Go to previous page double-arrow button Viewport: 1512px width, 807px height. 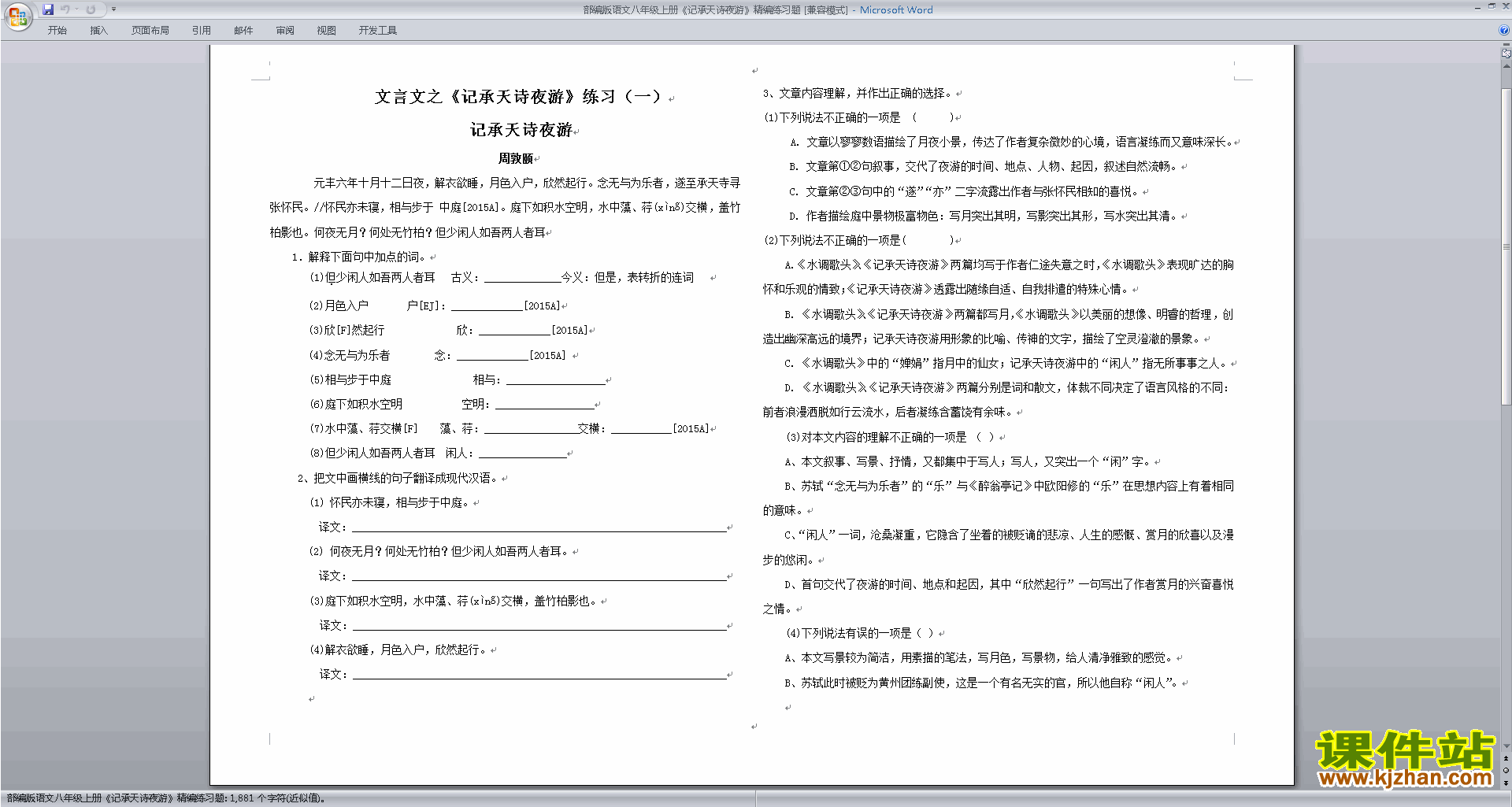pos(1506,758)
